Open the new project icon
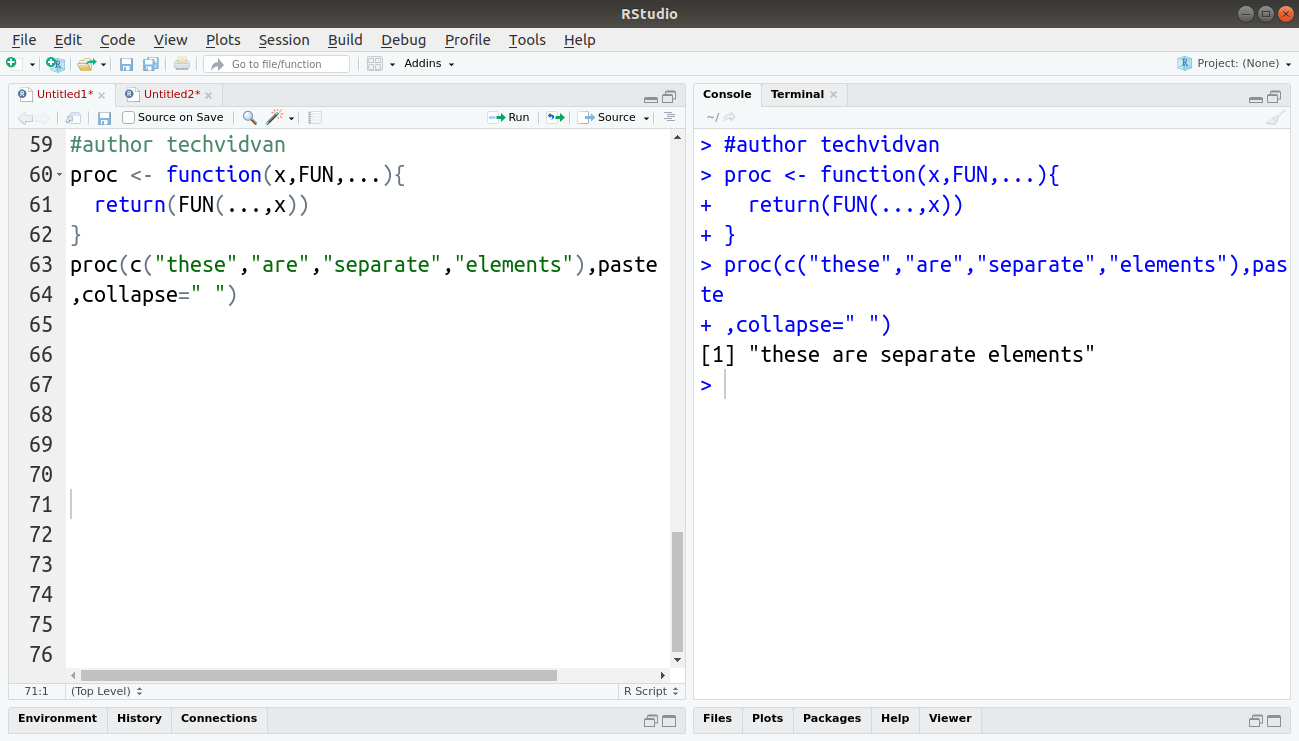 (55, 62)
